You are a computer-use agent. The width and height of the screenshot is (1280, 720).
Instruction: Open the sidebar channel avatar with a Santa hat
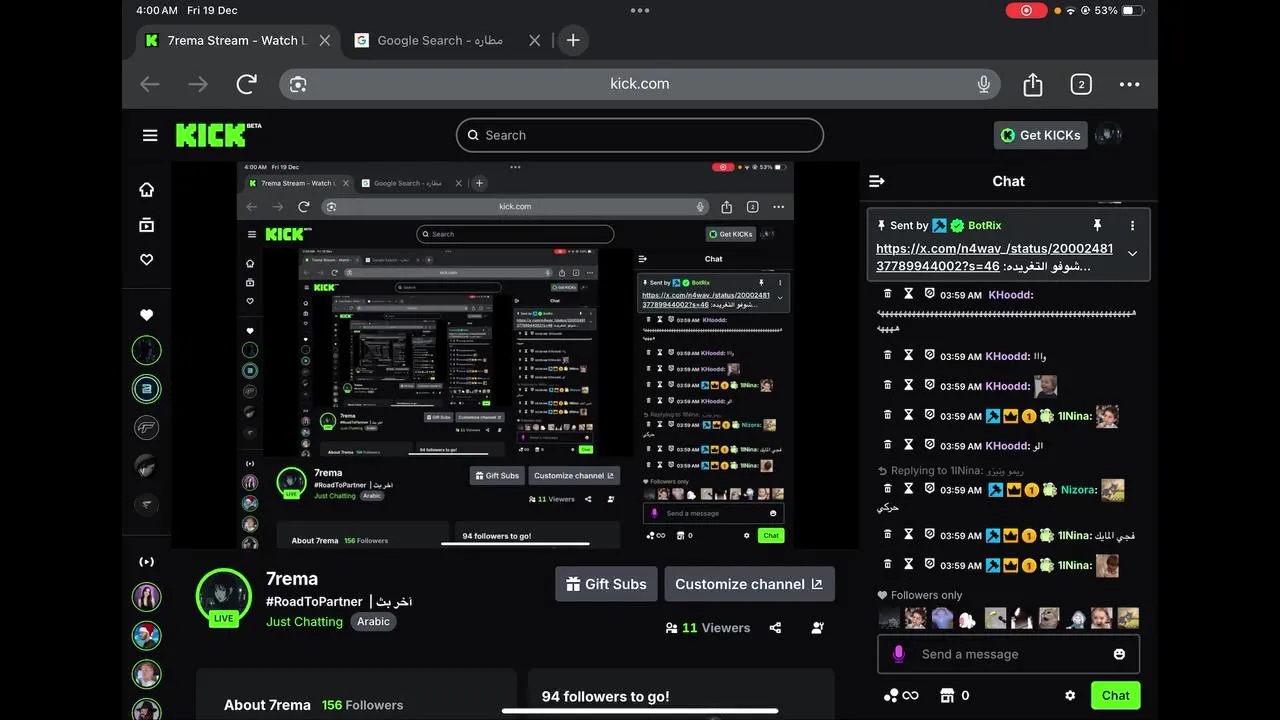pos(147,635)
